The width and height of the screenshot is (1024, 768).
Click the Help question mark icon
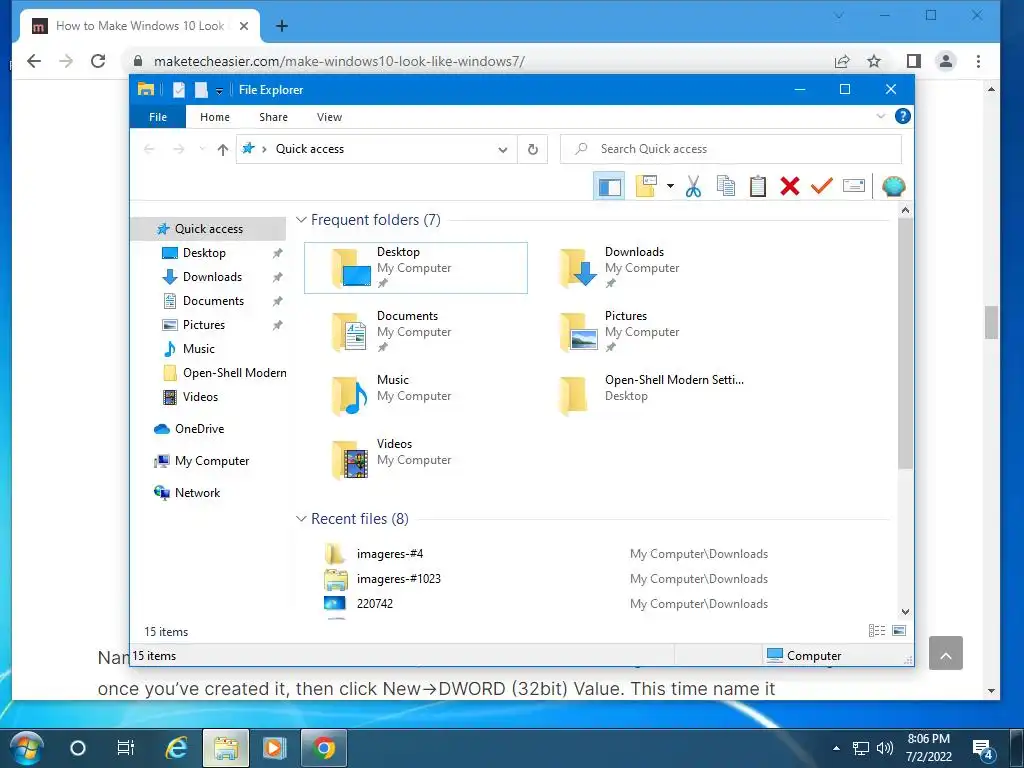(903, 116)
